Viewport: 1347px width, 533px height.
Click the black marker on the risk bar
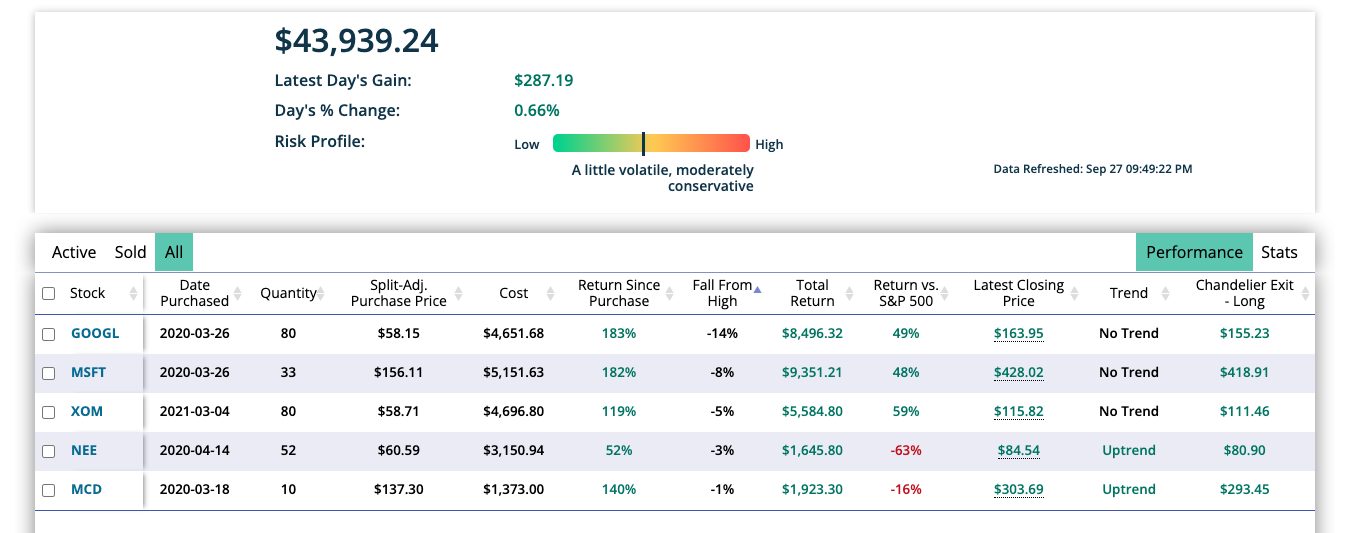643,143
